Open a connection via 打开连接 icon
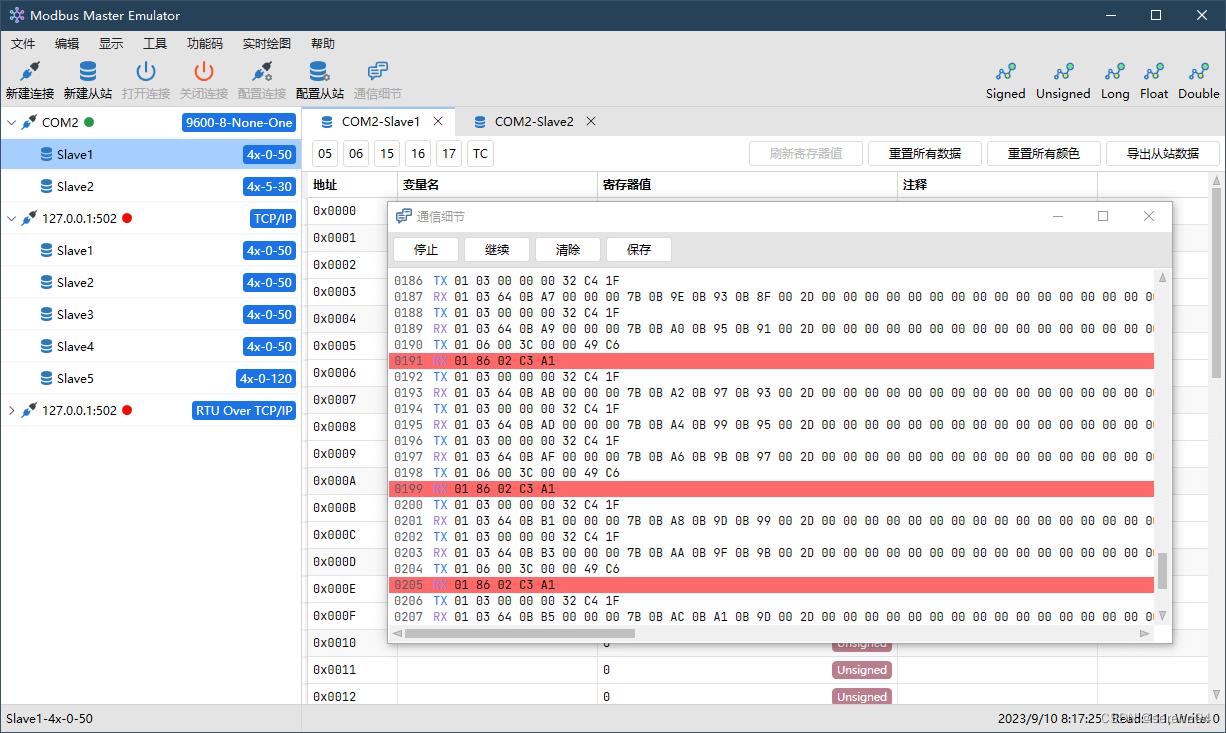The image size is (1226, 733). [145, 80]
